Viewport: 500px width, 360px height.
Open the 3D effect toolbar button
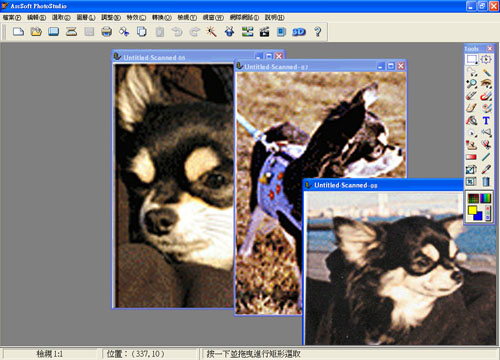(x=299, y=32)
